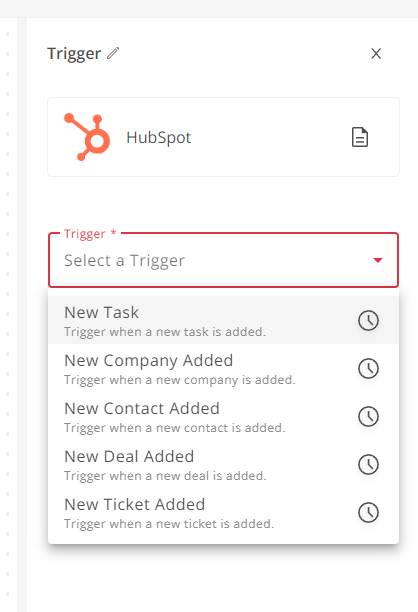Viewport: 418px width, 612px height.
Task: Click the orange HubSpot sprocket logo
Action: (x=87, y=137)
